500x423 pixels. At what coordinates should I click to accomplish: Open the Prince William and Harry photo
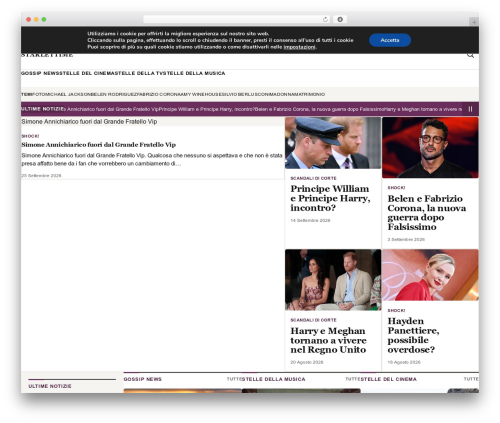333,143
